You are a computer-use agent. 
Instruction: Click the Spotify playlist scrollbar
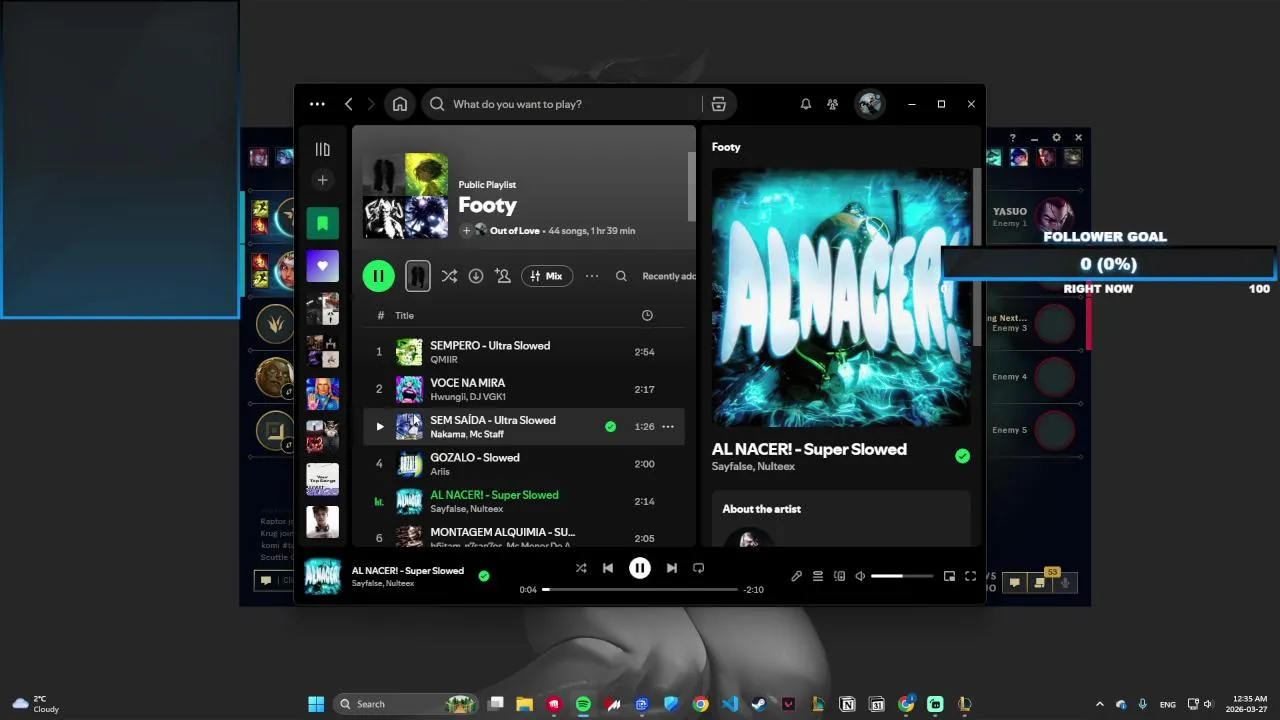coord(690,186)
